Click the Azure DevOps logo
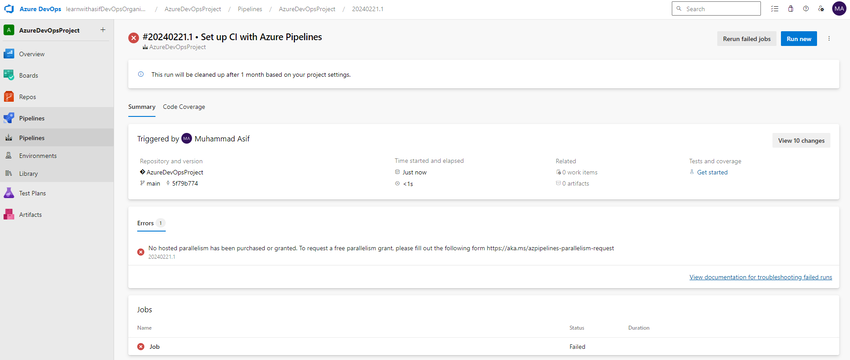 pos(9,9)
